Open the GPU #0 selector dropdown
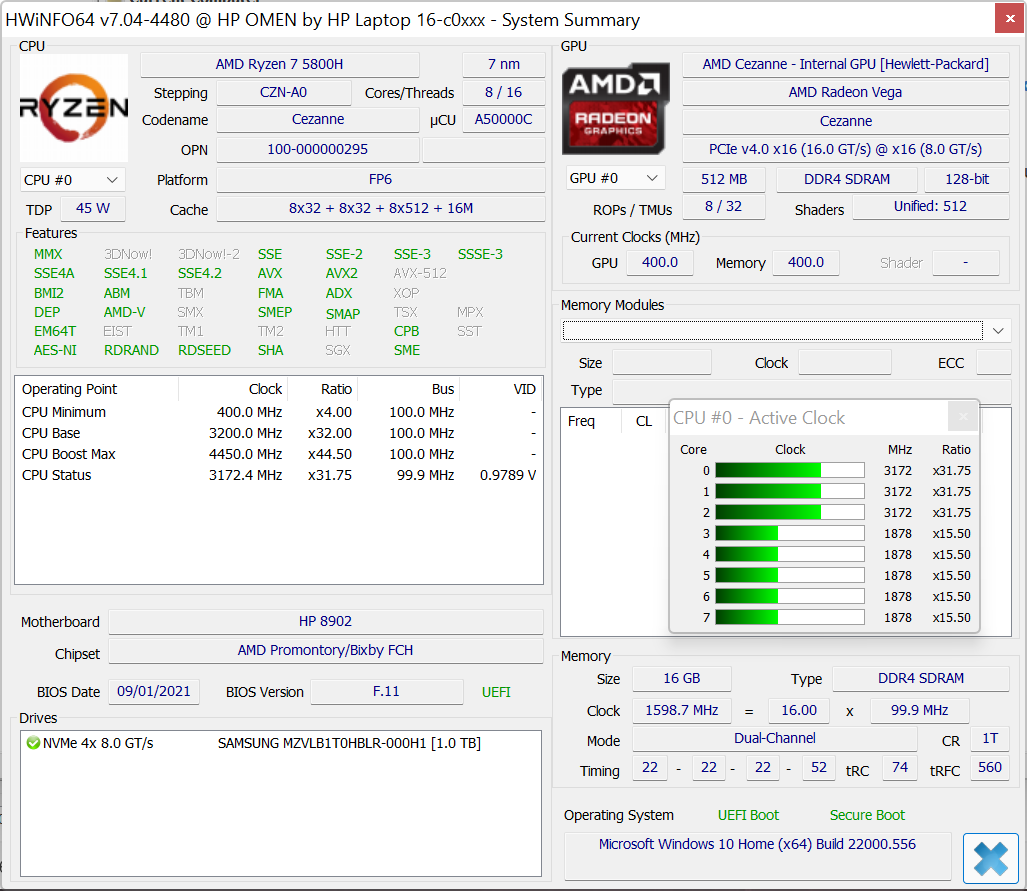1027x891 pixels. 615,178
